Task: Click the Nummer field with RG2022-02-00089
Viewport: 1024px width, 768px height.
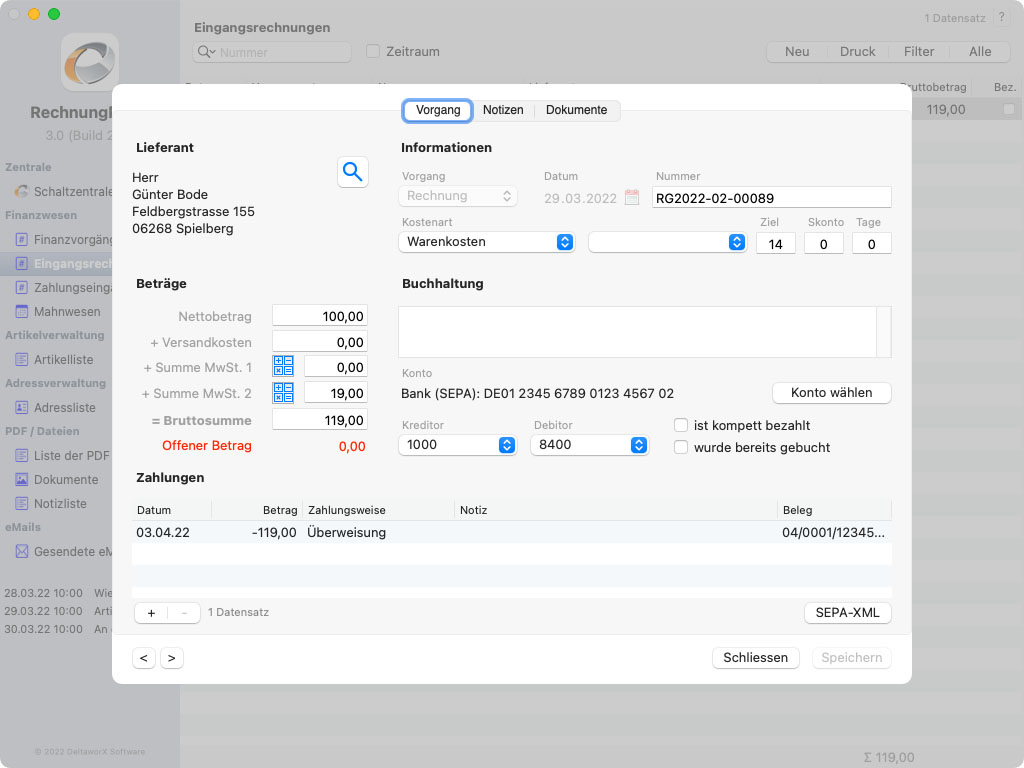Action: (x=771, y=197)
